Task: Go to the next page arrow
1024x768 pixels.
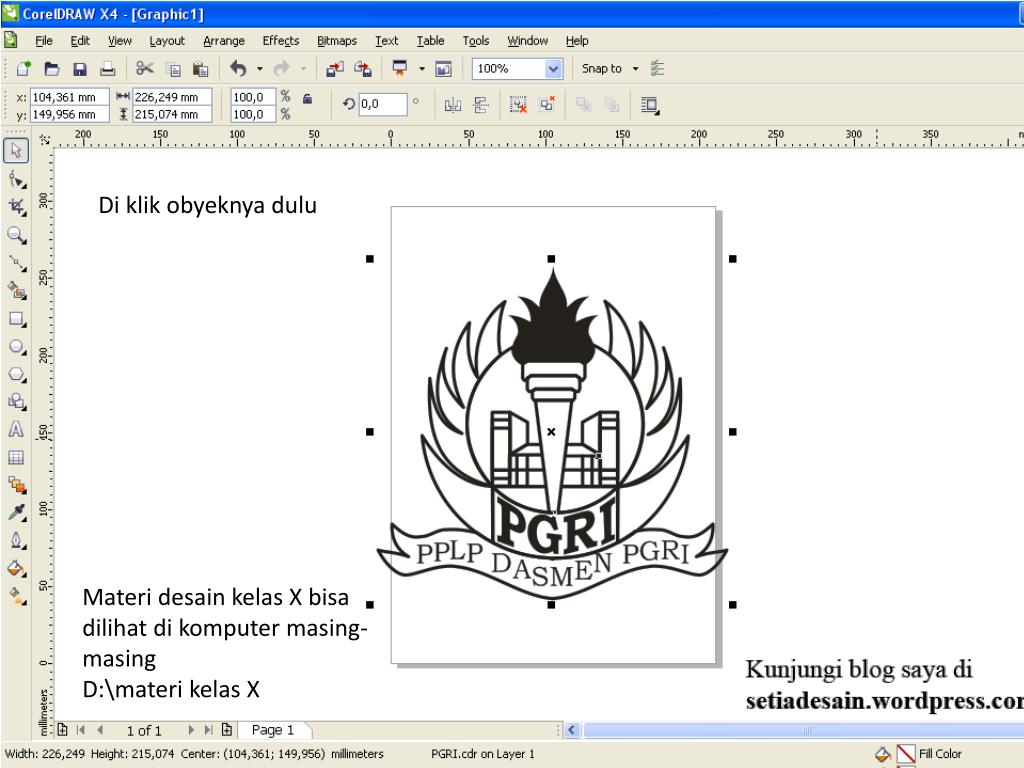Action: pyautogui.click(x=191, y=729)
